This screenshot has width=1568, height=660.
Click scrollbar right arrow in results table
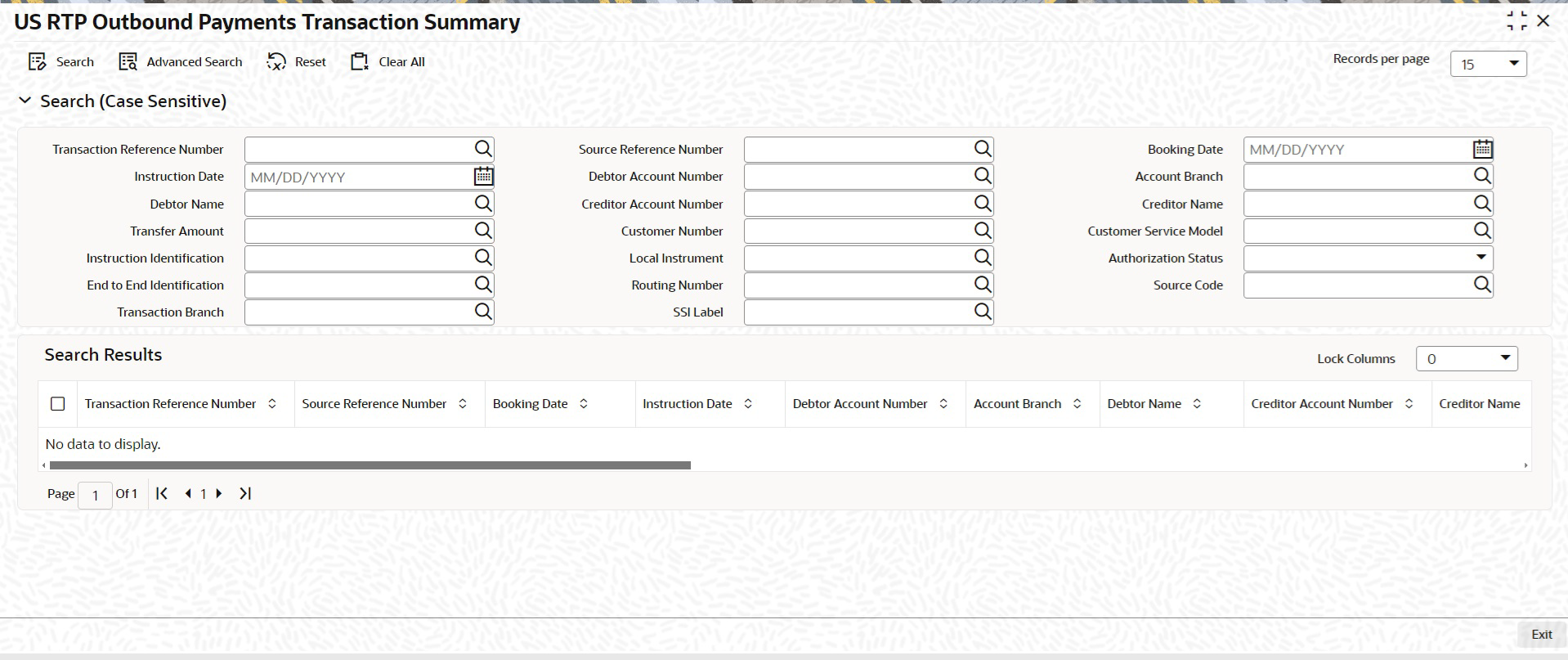pos(1525,465)
